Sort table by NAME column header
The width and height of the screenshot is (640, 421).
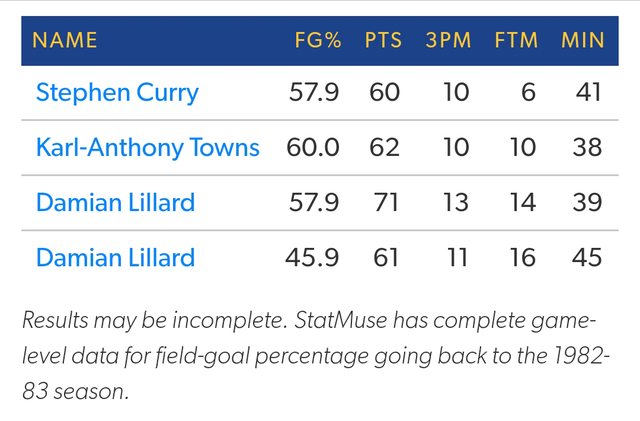coord(65,41)
